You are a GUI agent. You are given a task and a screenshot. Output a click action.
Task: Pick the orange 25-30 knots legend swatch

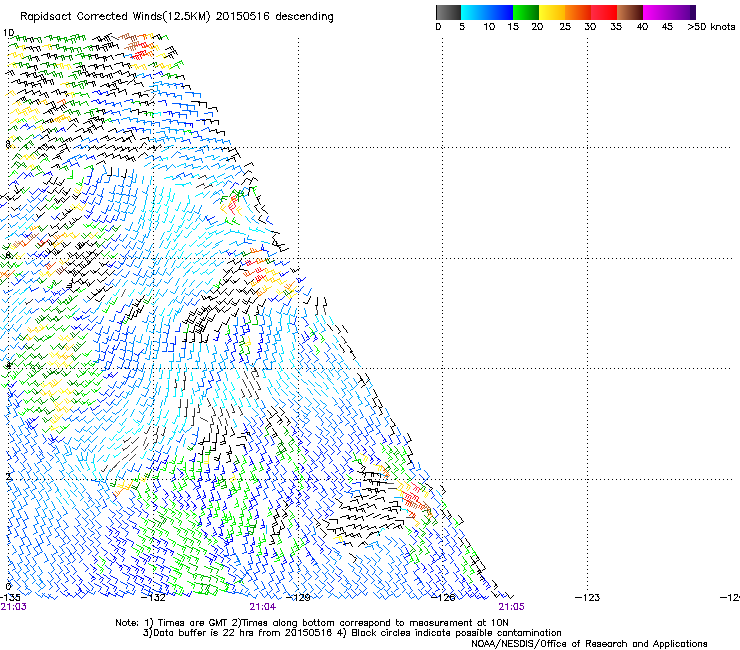click(578, 12)
